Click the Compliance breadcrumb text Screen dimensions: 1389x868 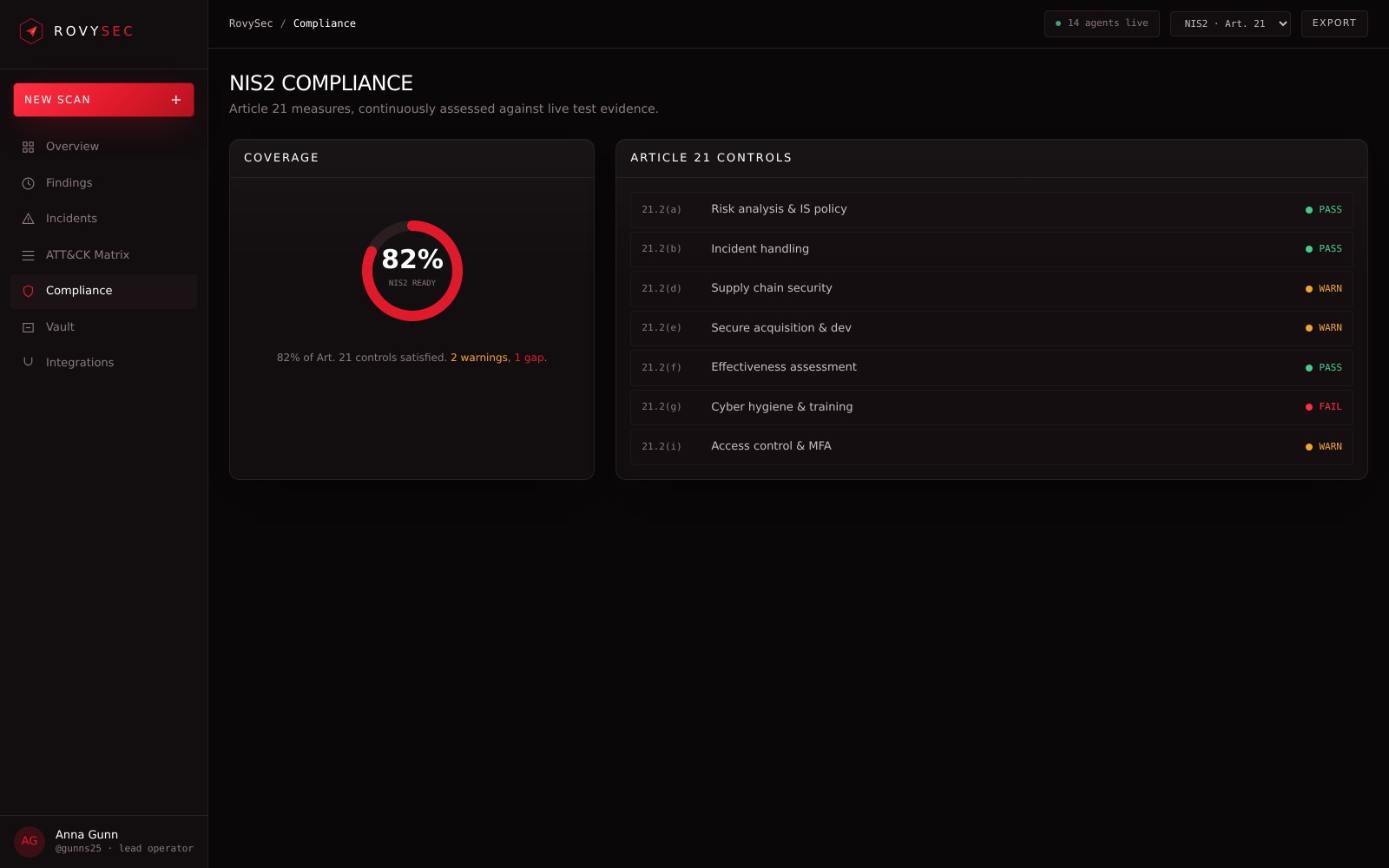click(x=325, y=23)
